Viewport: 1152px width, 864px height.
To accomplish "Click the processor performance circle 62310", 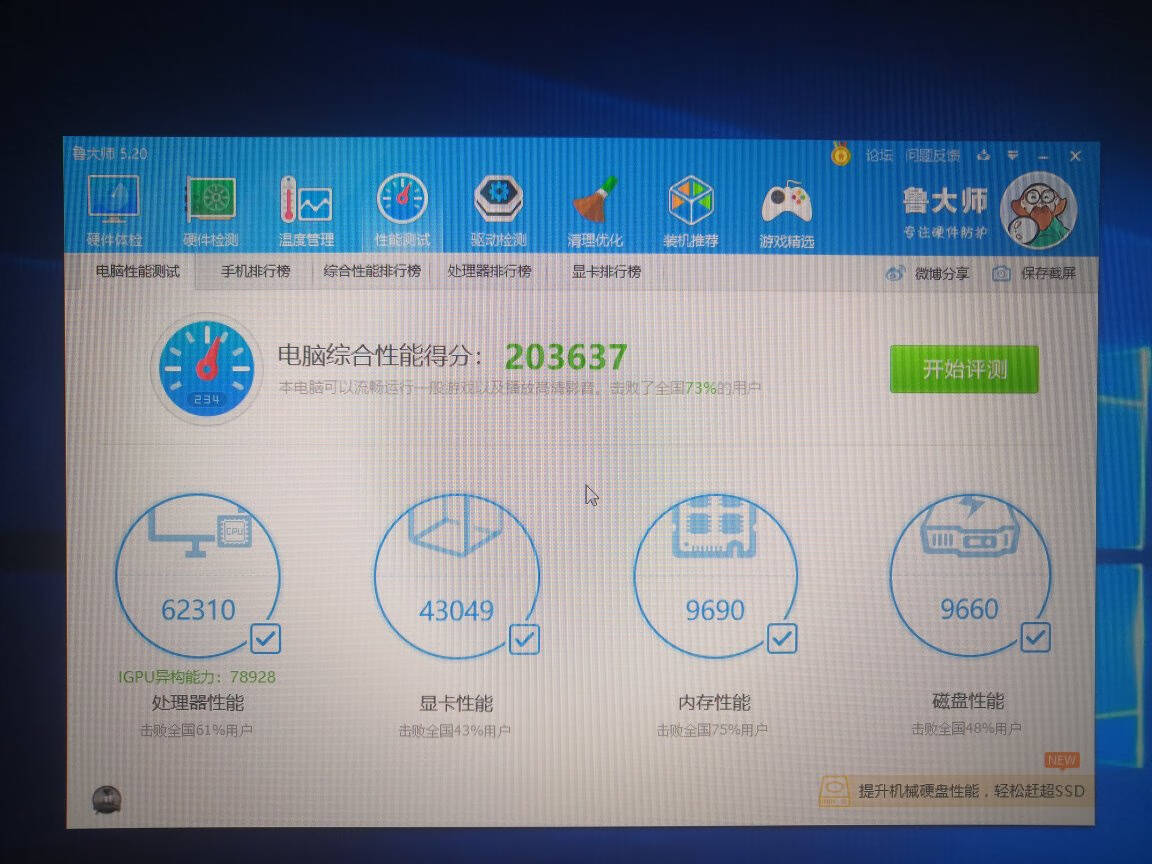I will pyautogui.click(x=198, y=575).
